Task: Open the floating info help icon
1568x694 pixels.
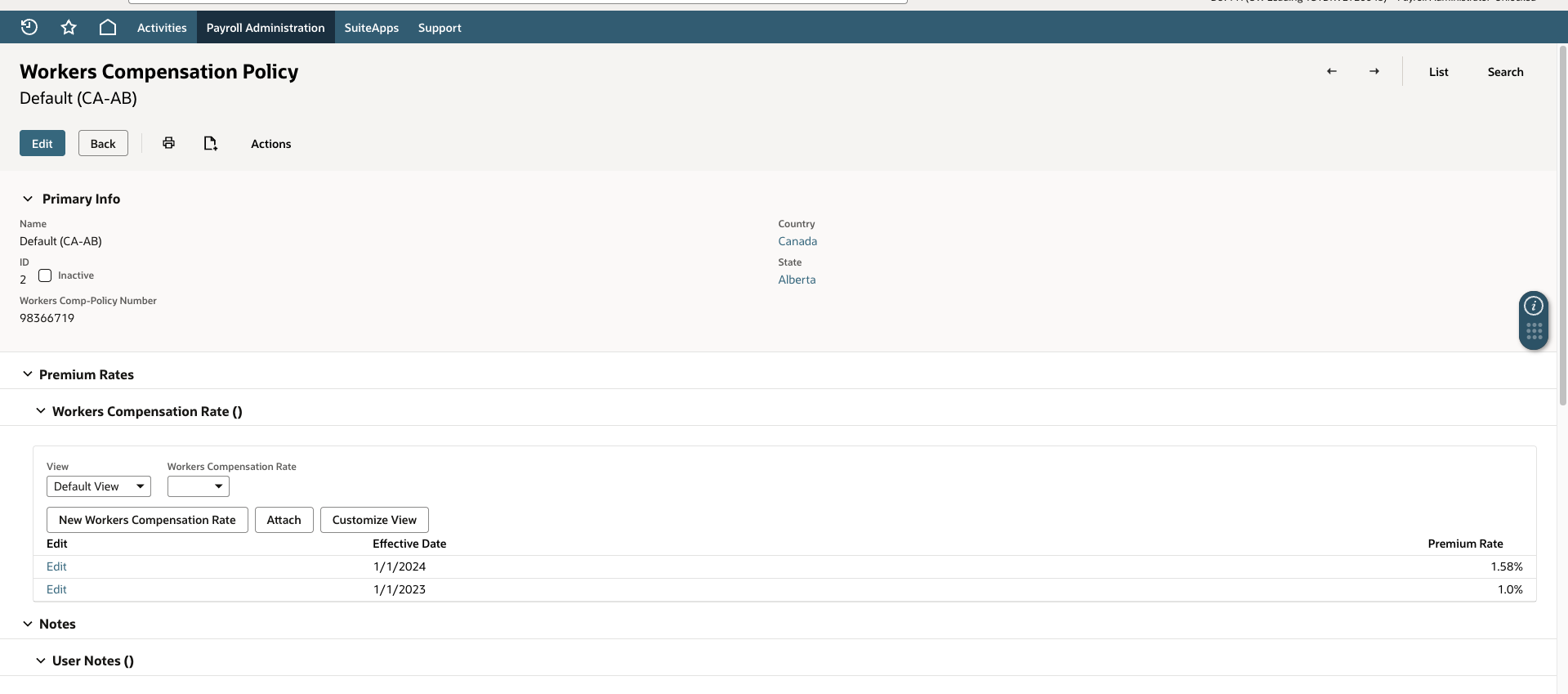Action: tap(1534, 306)
